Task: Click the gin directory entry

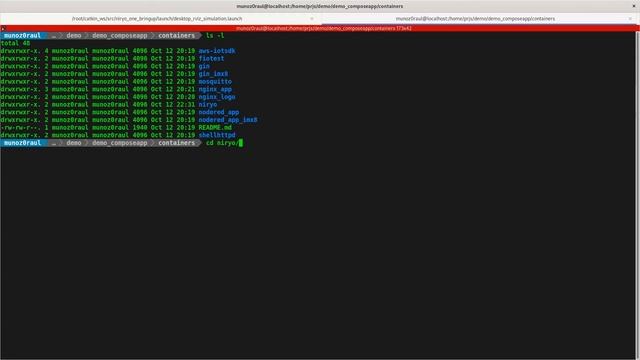Action: (204, 66)
